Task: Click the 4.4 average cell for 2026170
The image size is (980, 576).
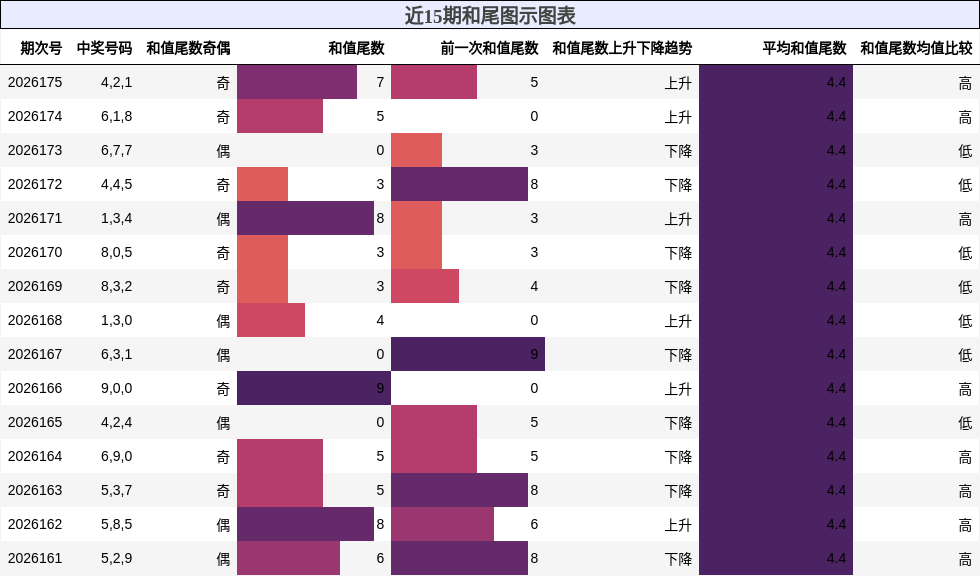Action: click(776, 252)
